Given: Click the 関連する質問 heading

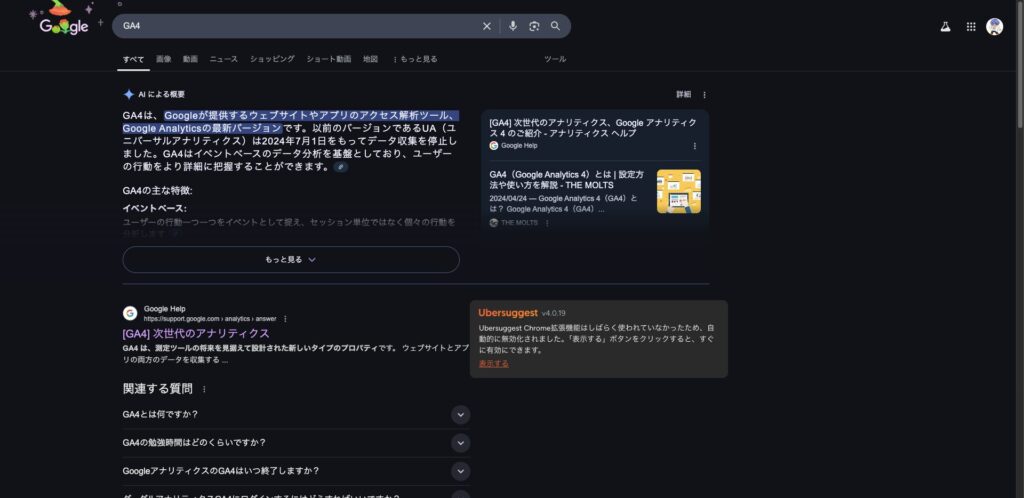Looking at the screenshot, I should pyautogui.click(x=157, y=388).
